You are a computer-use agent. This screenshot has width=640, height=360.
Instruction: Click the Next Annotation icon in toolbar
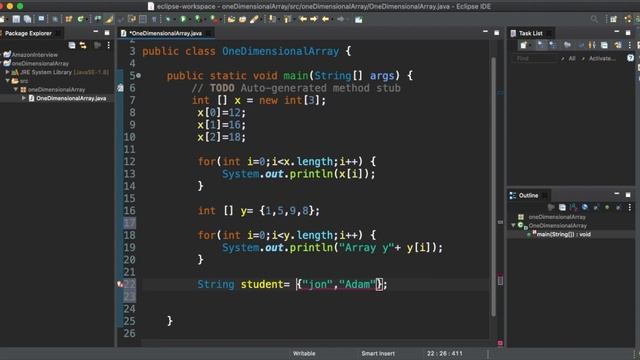pos(272,19)
